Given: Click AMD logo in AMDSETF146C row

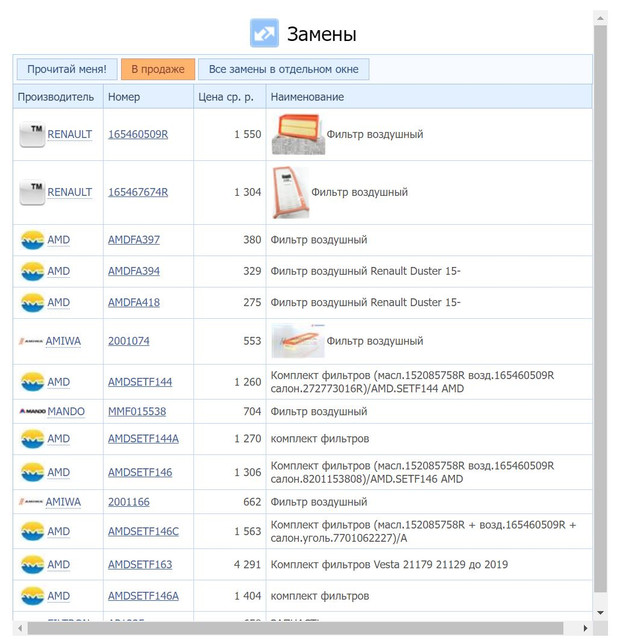Looking at the screenshot, I should 33,531.
